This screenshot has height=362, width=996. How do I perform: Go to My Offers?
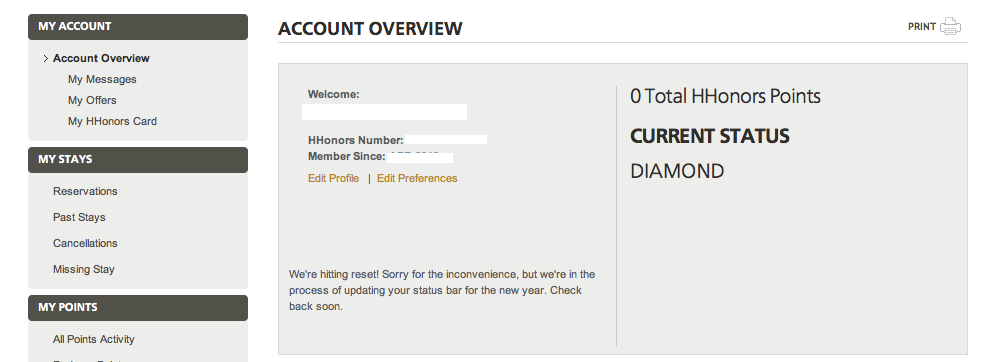(92, 100)
